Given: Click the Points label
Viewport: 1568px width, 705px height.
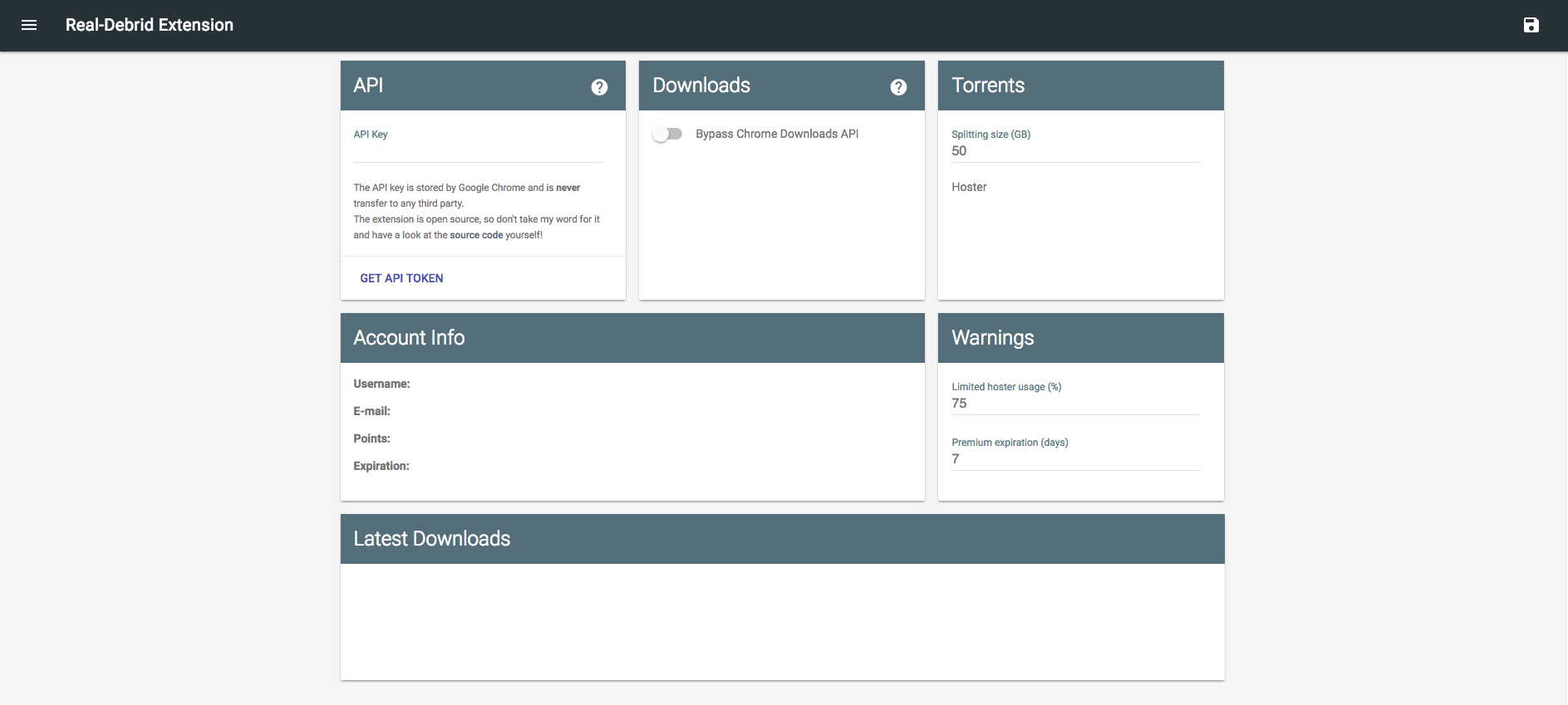Looking at the screenshot, I should pos(371,438).
